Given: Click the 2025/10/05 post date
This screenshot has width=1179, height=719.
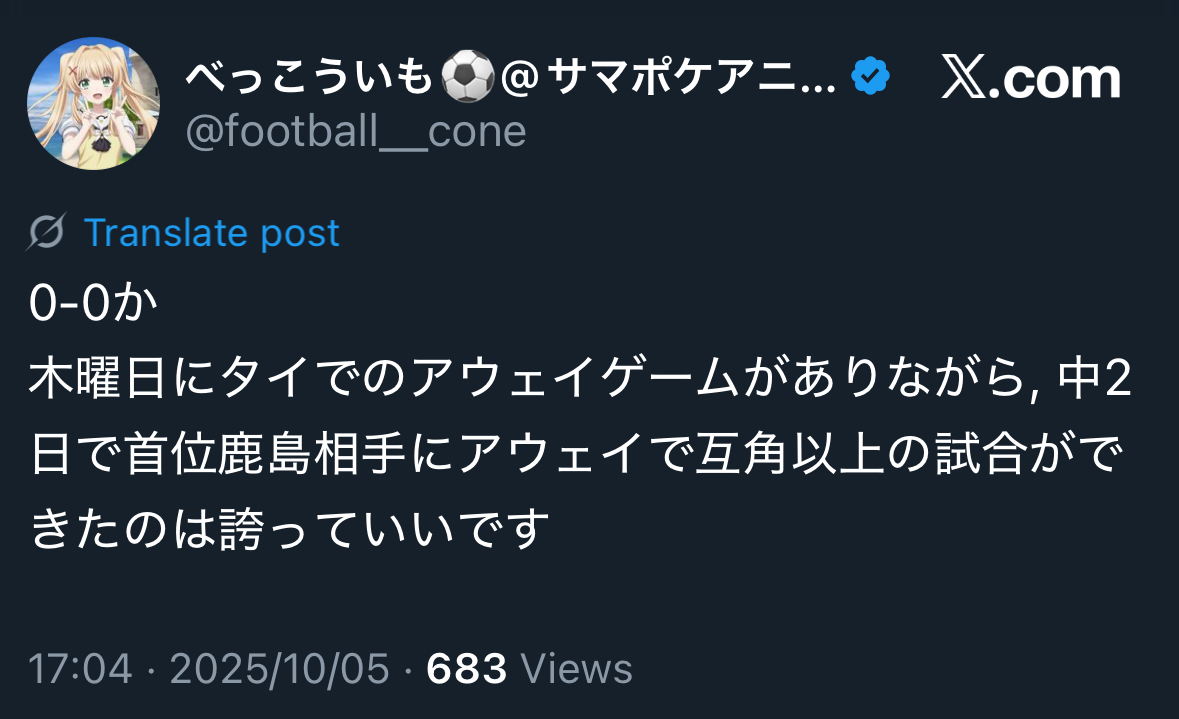Looking at the screenshot, I should coord(280,669).
